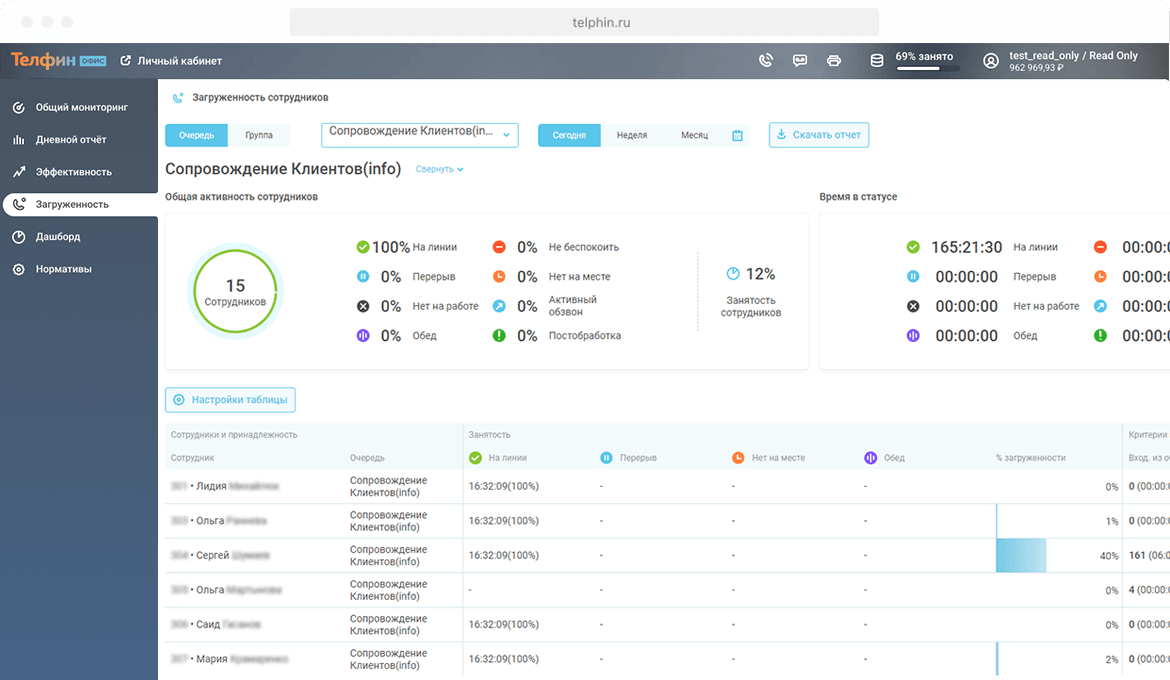Open the chat messages icon in header
Image resolution: width=1170 pixels, height=680 pixels.
click(x=800, y=60)
